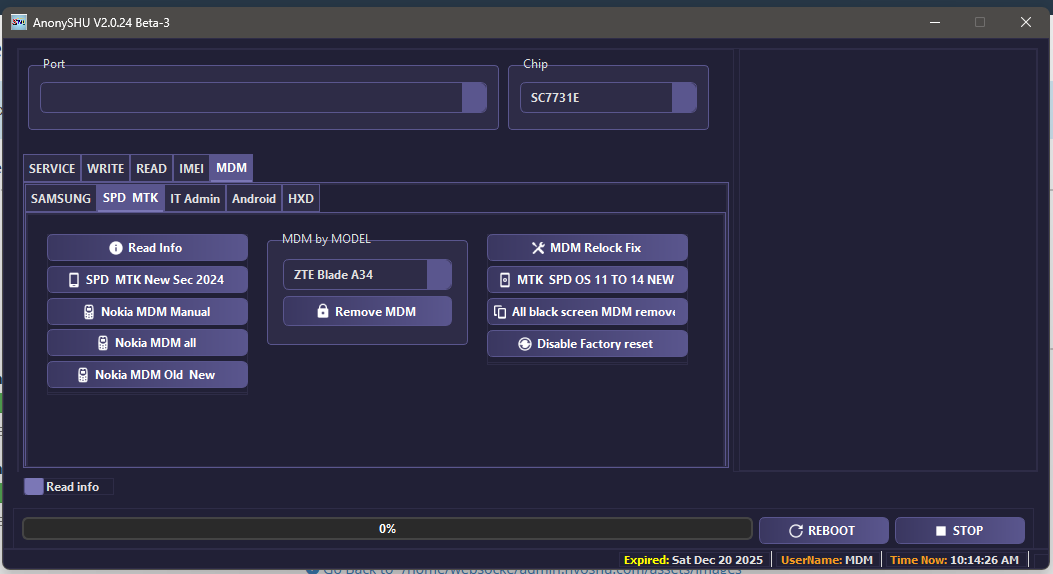Click the lock icon on Remove MDM
Image resolution: width=1053 pixels, height=574 pixels.
point(323,311)
